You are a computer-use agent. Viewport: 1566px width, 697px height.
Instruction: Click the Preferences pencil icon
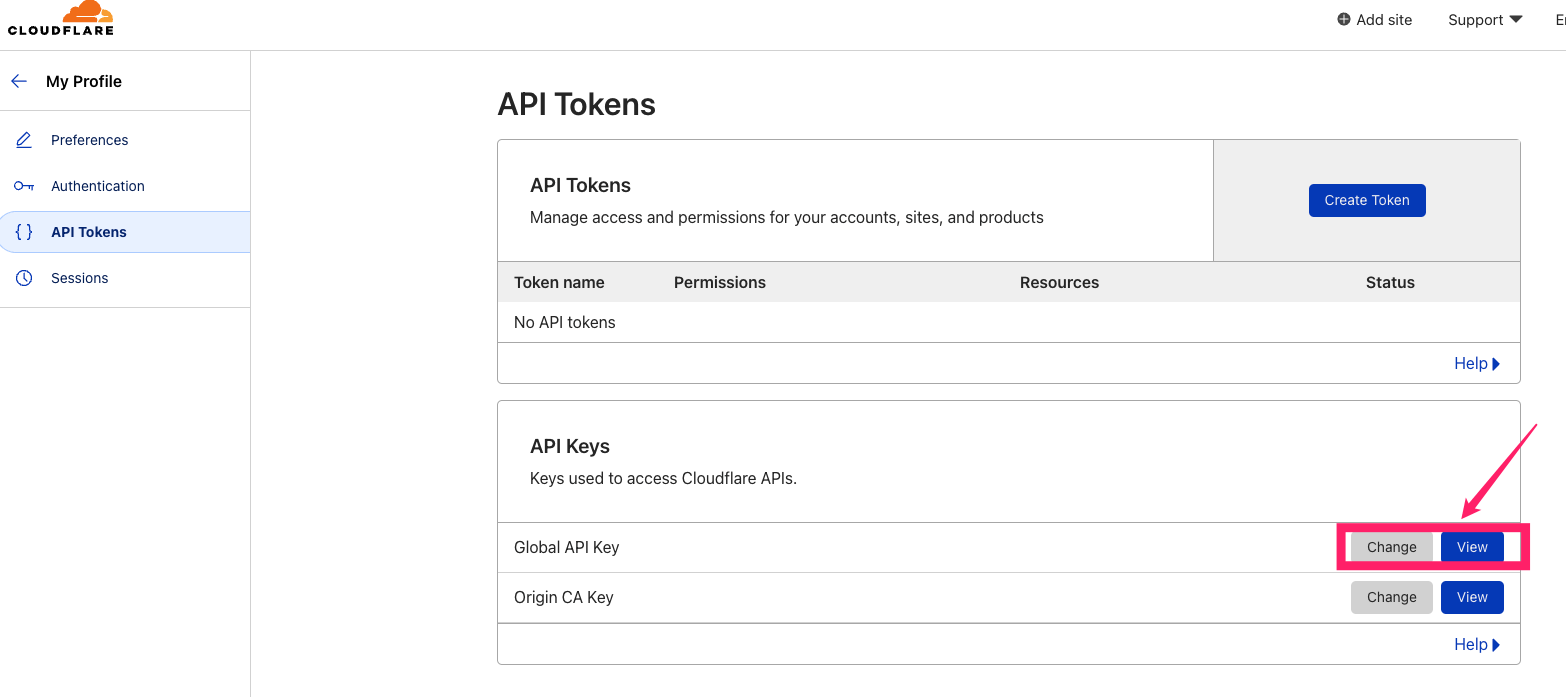[x=24, y=140]
